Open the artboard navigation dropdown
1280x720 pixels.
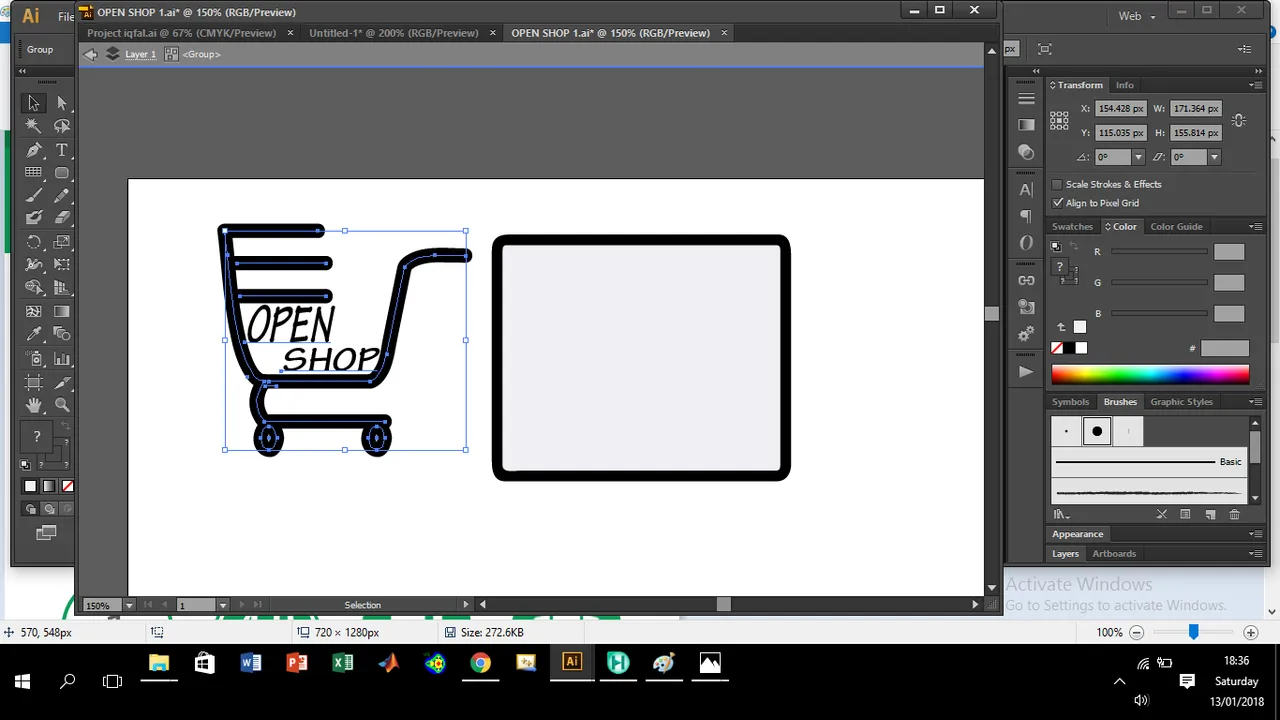(x=222, y=605)
